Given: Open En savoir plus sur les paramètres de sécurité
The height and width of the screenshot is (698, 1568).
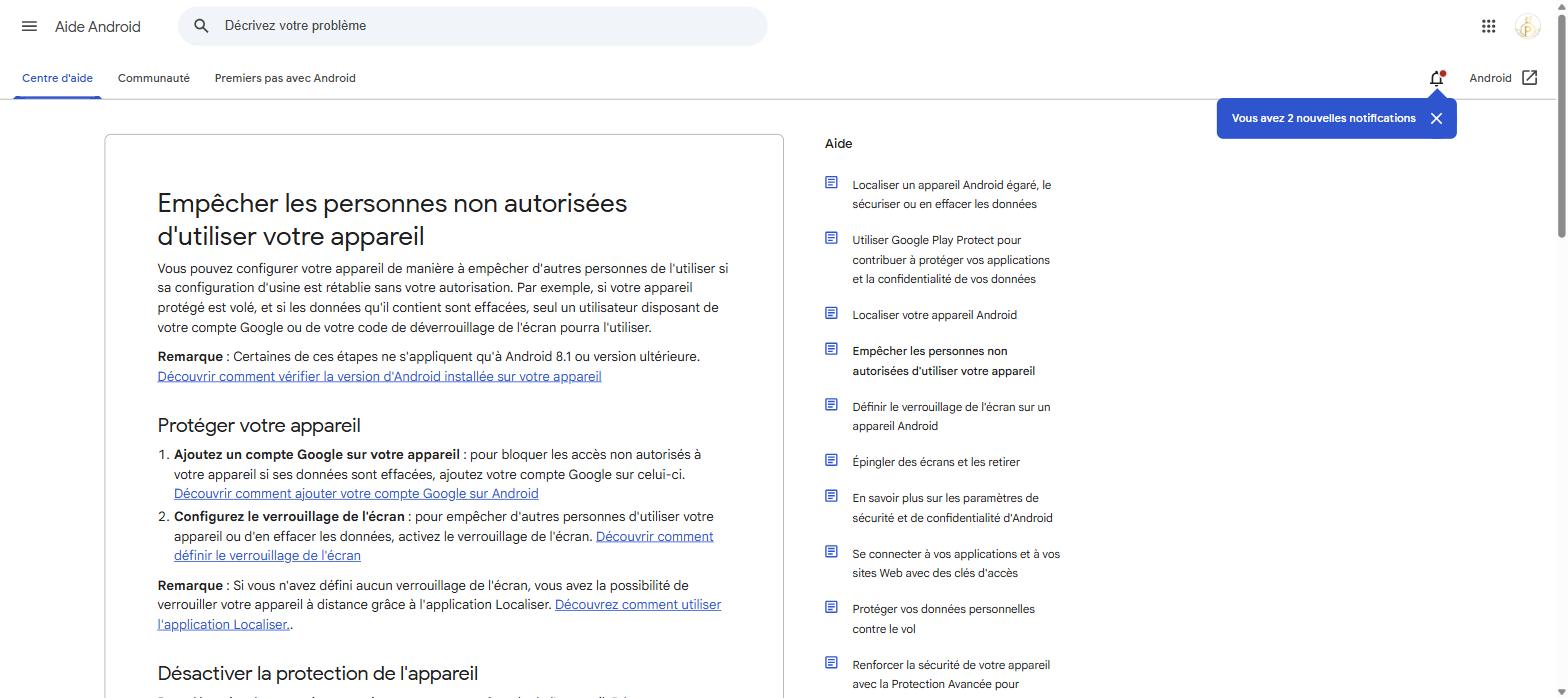Looking at the screenshot, I should click(x=952, y=508).
